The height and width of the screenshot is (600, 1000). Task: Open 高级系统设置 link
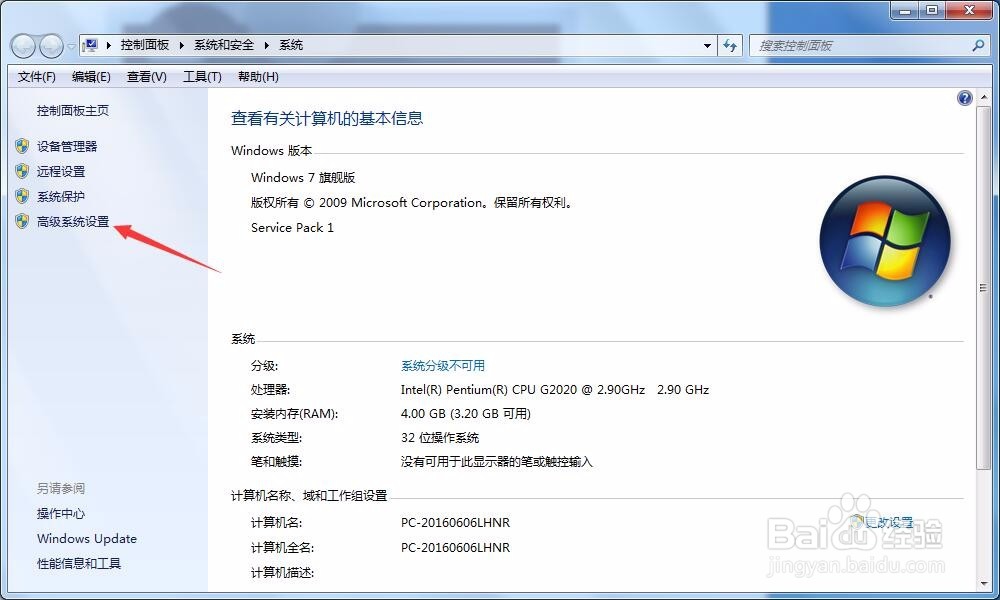point(73,222)
